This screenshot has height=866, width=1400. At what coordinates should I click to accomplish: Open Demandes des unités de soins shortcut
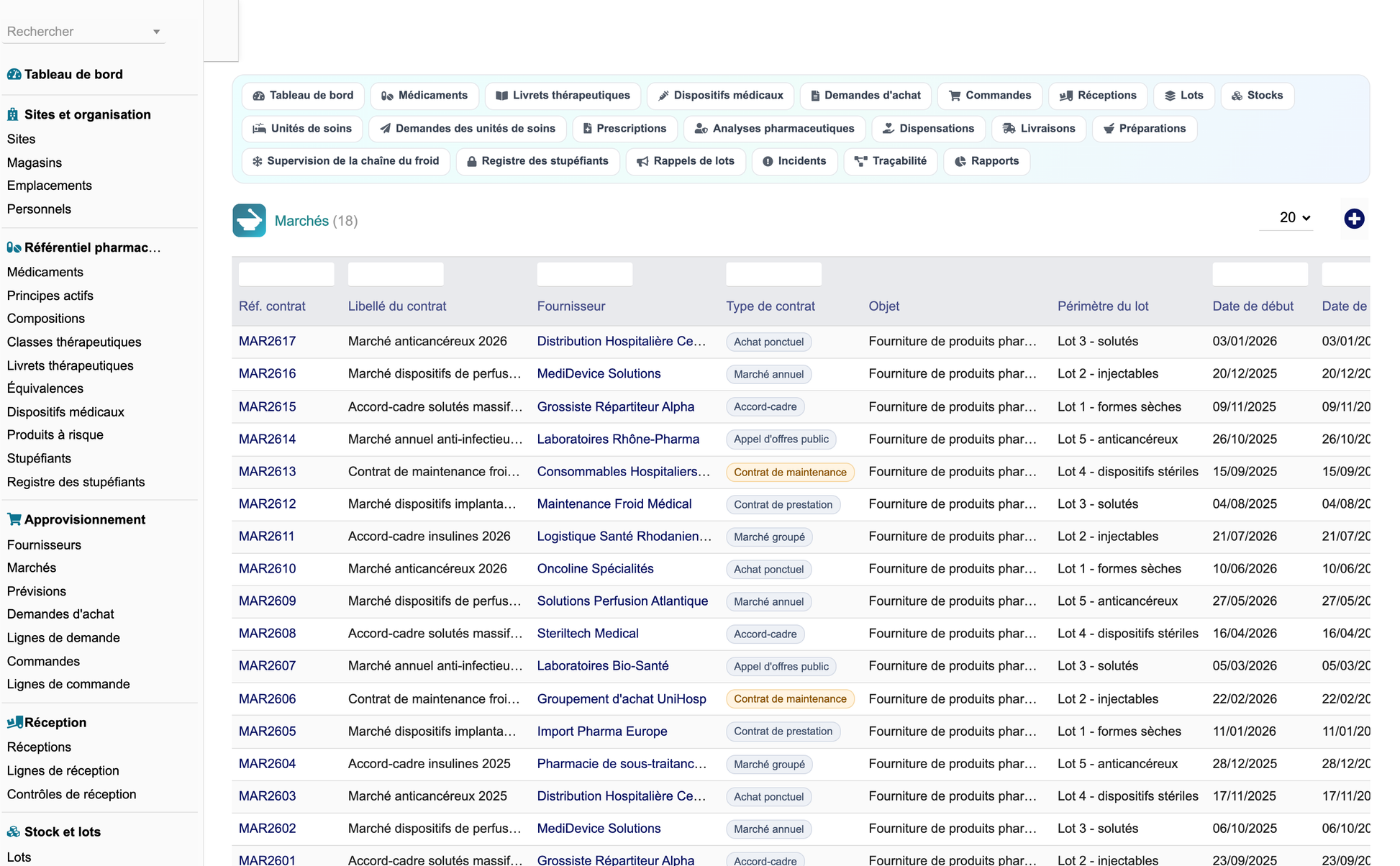point(468,129)
